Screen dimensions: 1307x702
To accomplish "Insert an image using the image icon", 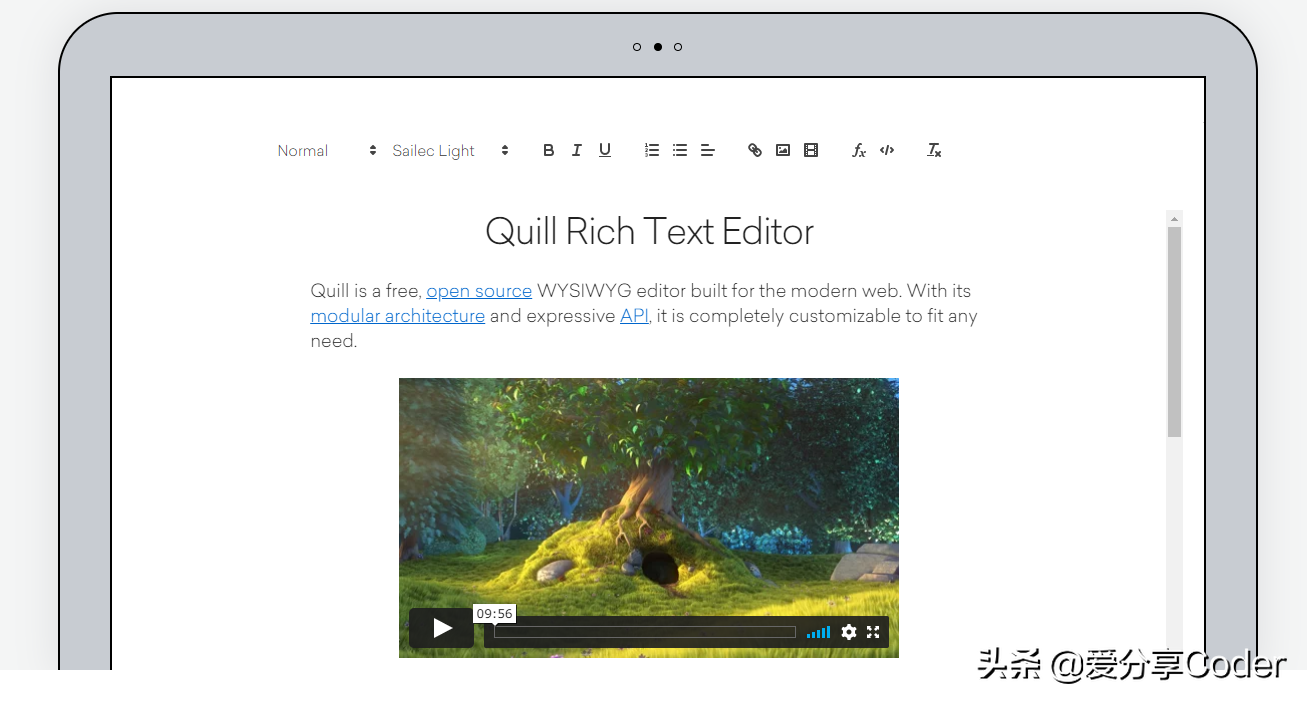I will point(783,150).
